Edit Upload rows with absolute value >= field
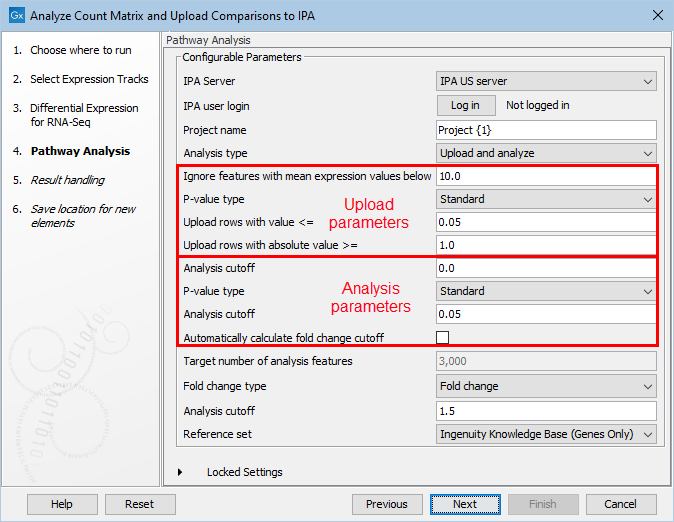 [545, 245]
